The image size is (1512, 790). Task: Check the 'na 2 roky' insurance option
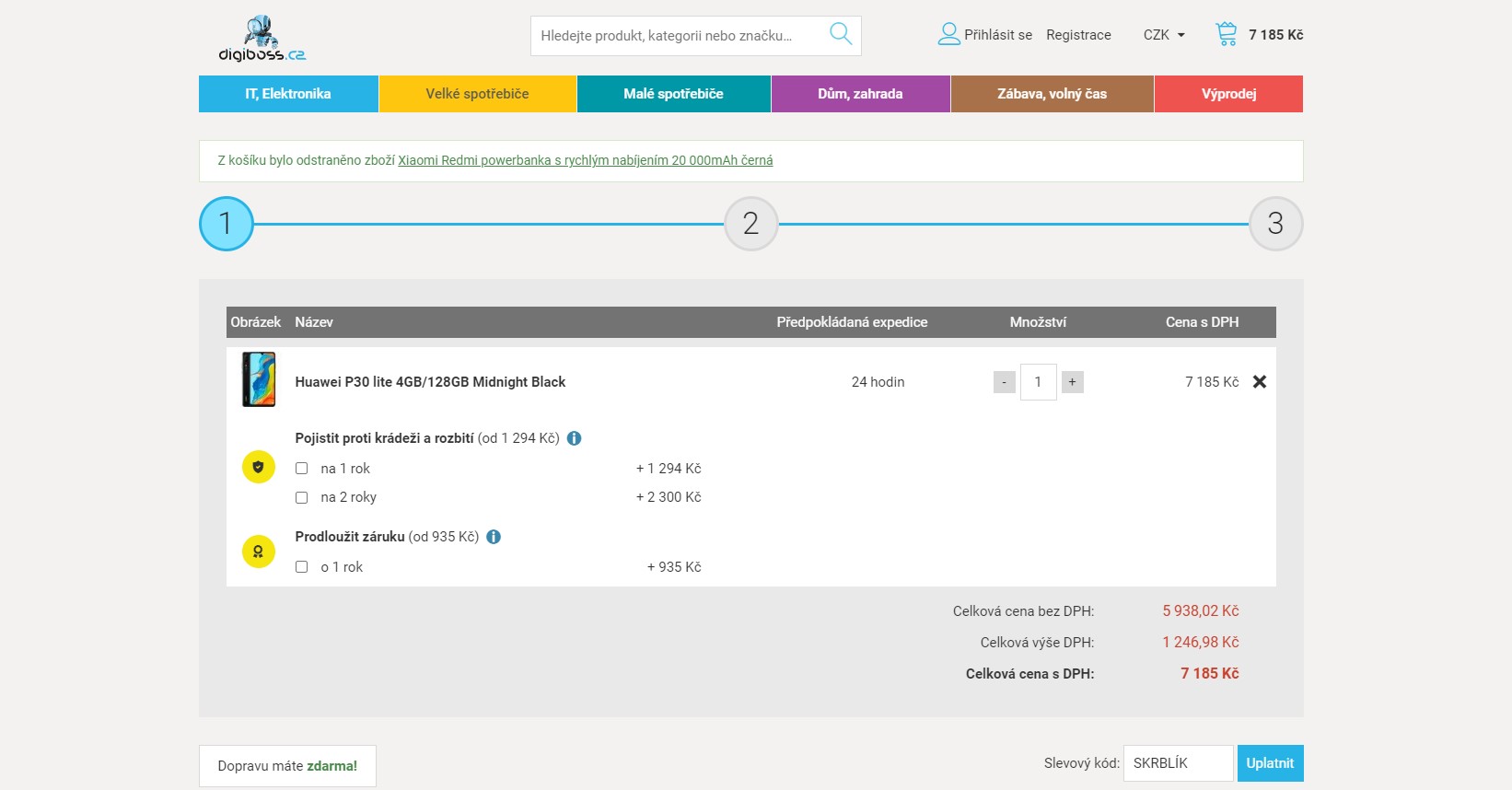[301, 497]
